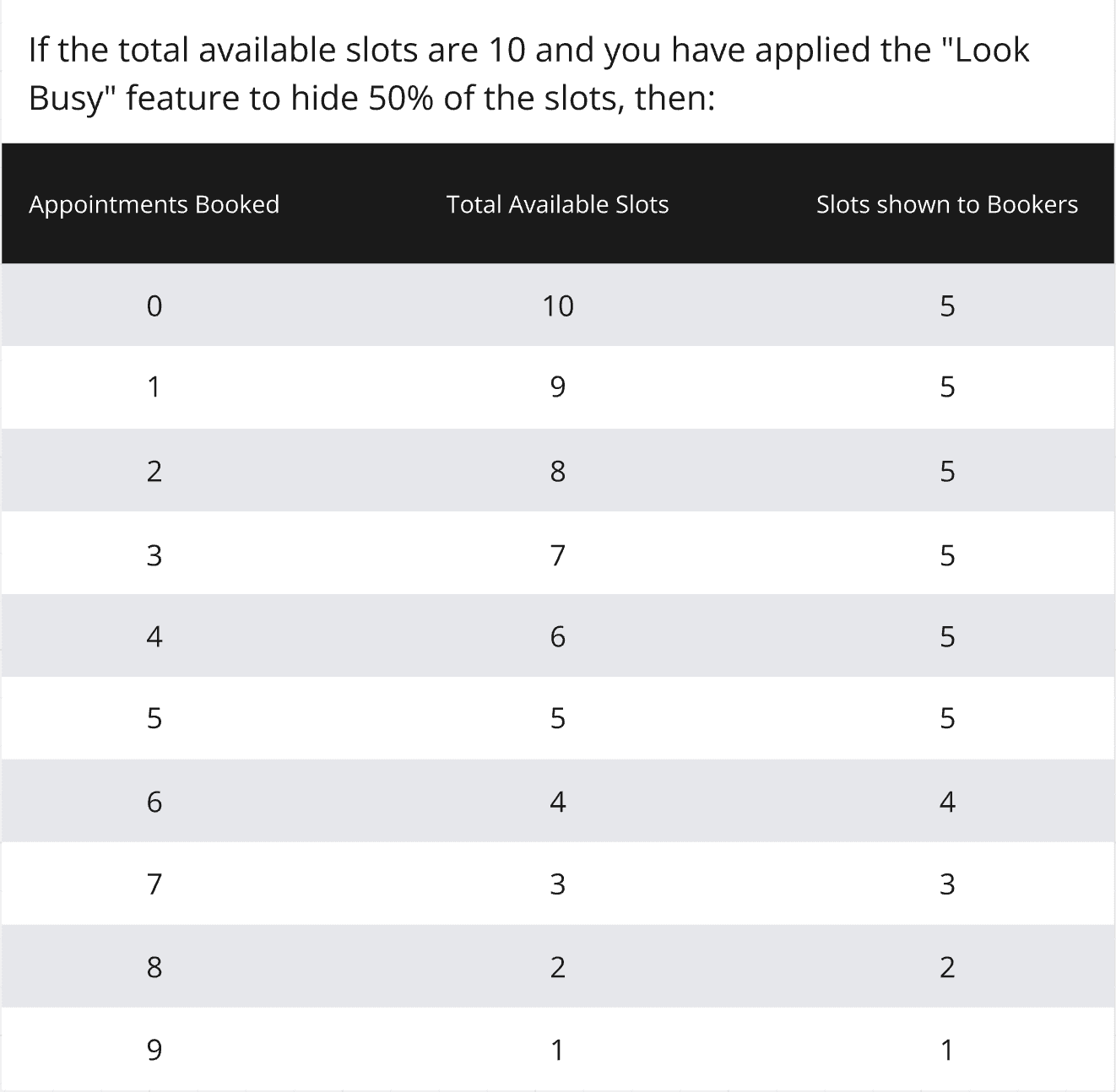Click the Total Available Slots header

tap(557, 204)
